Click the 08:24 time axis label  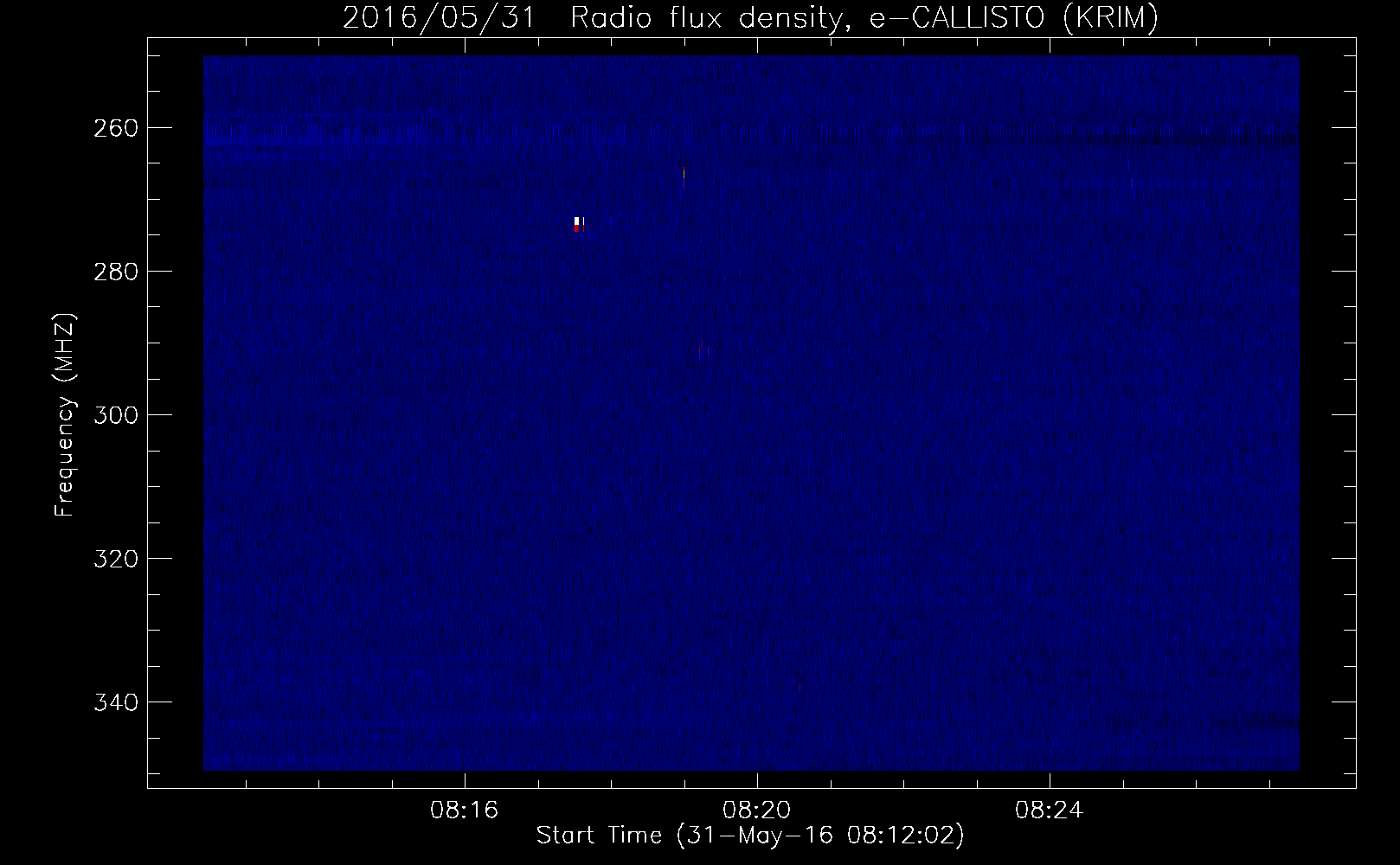pyautogui.click(x=1050, y=811)
